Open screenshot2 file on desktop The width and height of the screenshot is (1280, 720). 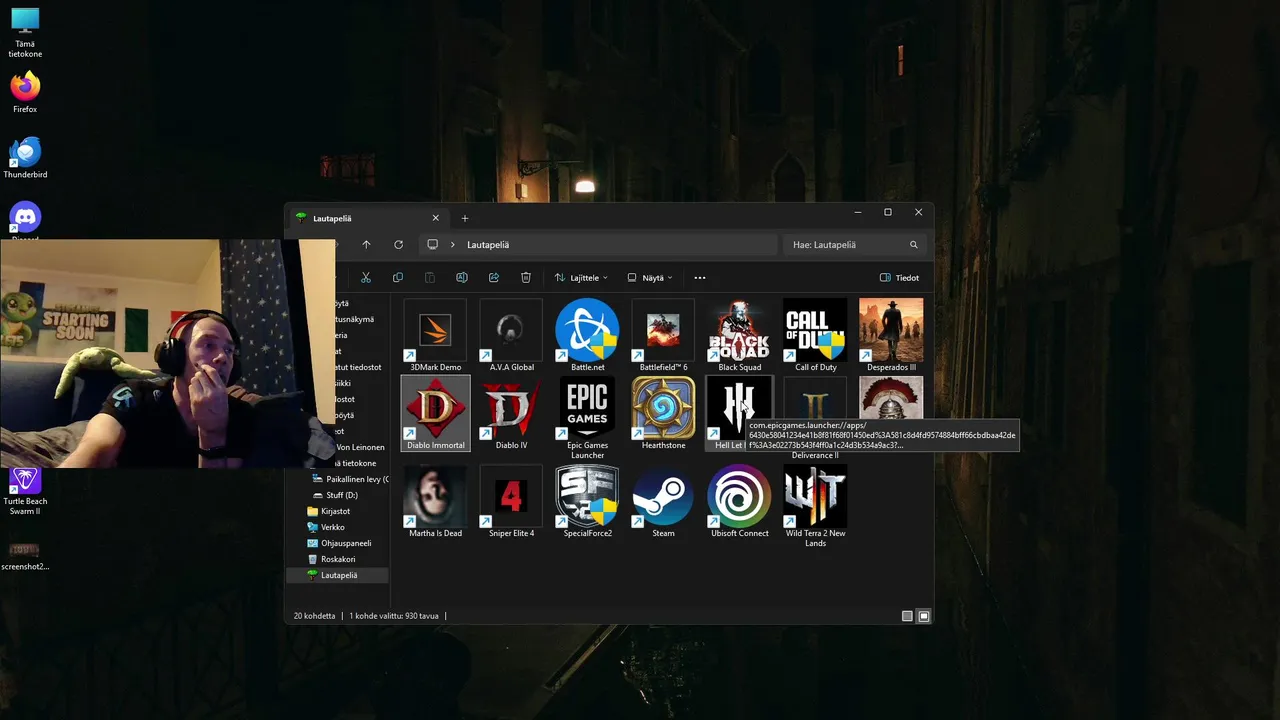tap(25, 555)
